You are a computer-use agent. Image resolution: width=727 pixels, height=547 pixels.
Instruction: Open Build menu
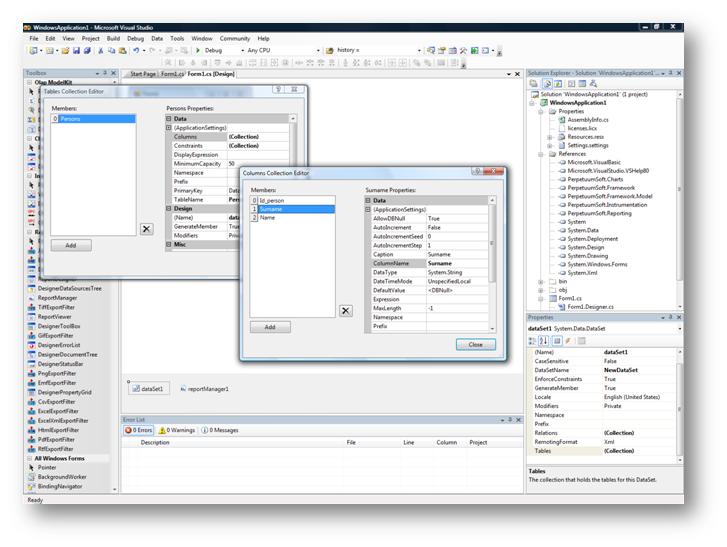tap(113, 38)
